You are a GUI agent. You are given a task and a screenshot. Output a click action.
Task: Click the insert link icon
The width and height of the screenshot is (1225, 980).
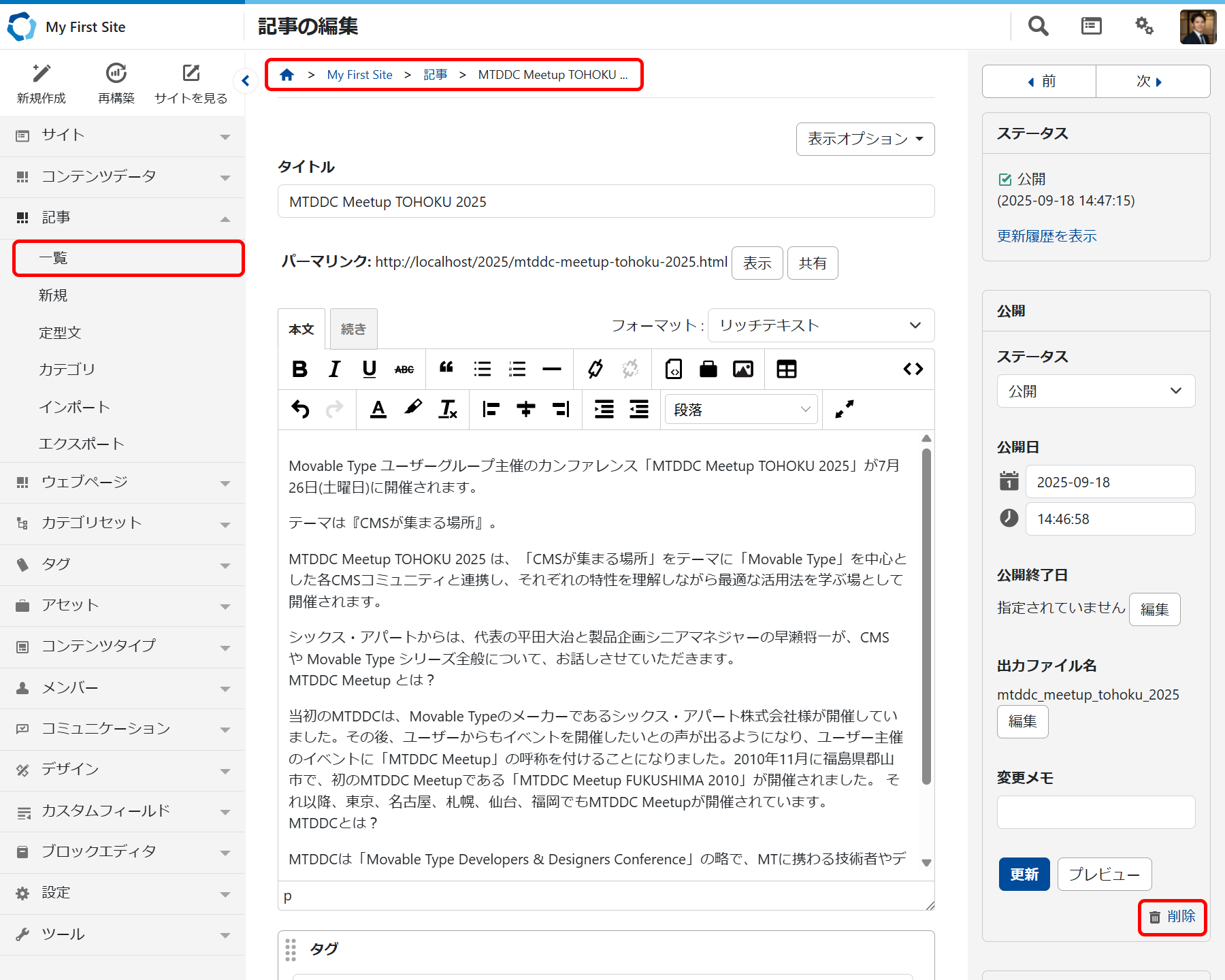(x=595, y=369)
